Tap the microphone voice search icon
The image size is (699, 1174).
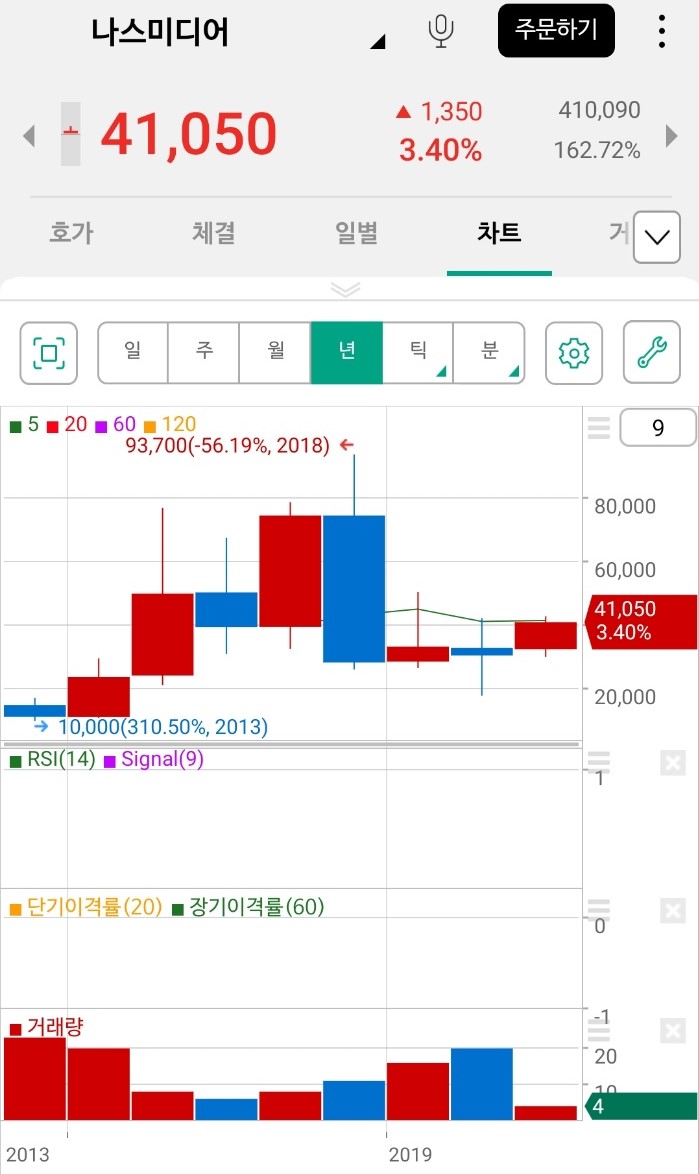441,31
